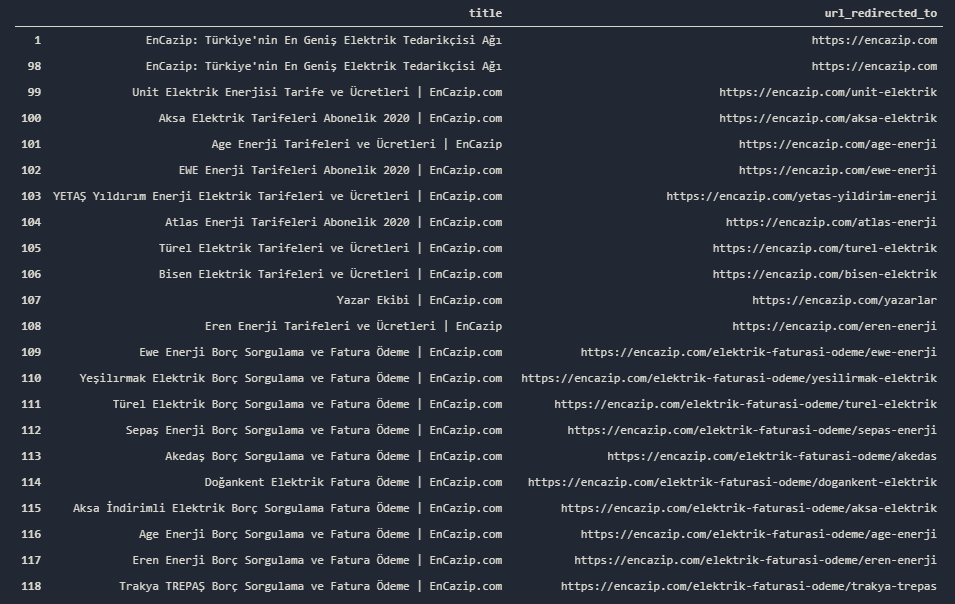Screen dimensions: 955x604
Task: Click the bisen-elektrik URL cell
Action: (825, 274)
